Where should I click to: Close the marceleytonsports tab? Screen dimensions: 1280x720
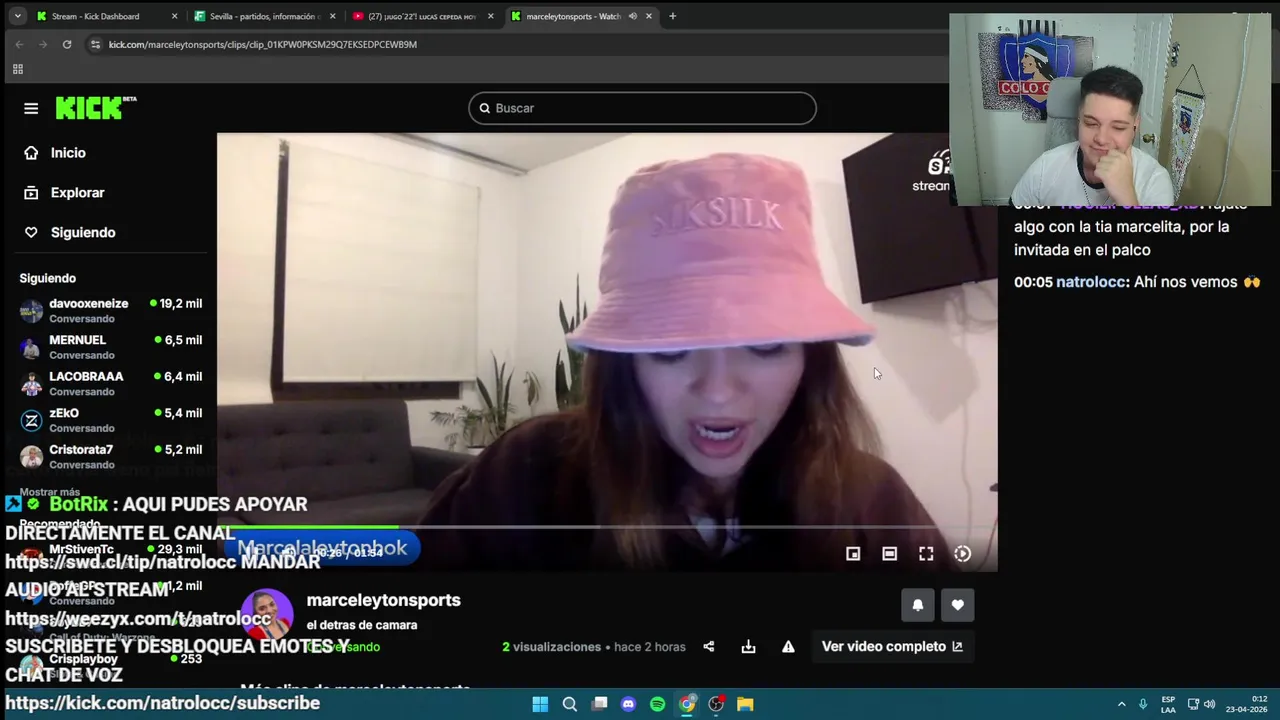tap(649, 16)
